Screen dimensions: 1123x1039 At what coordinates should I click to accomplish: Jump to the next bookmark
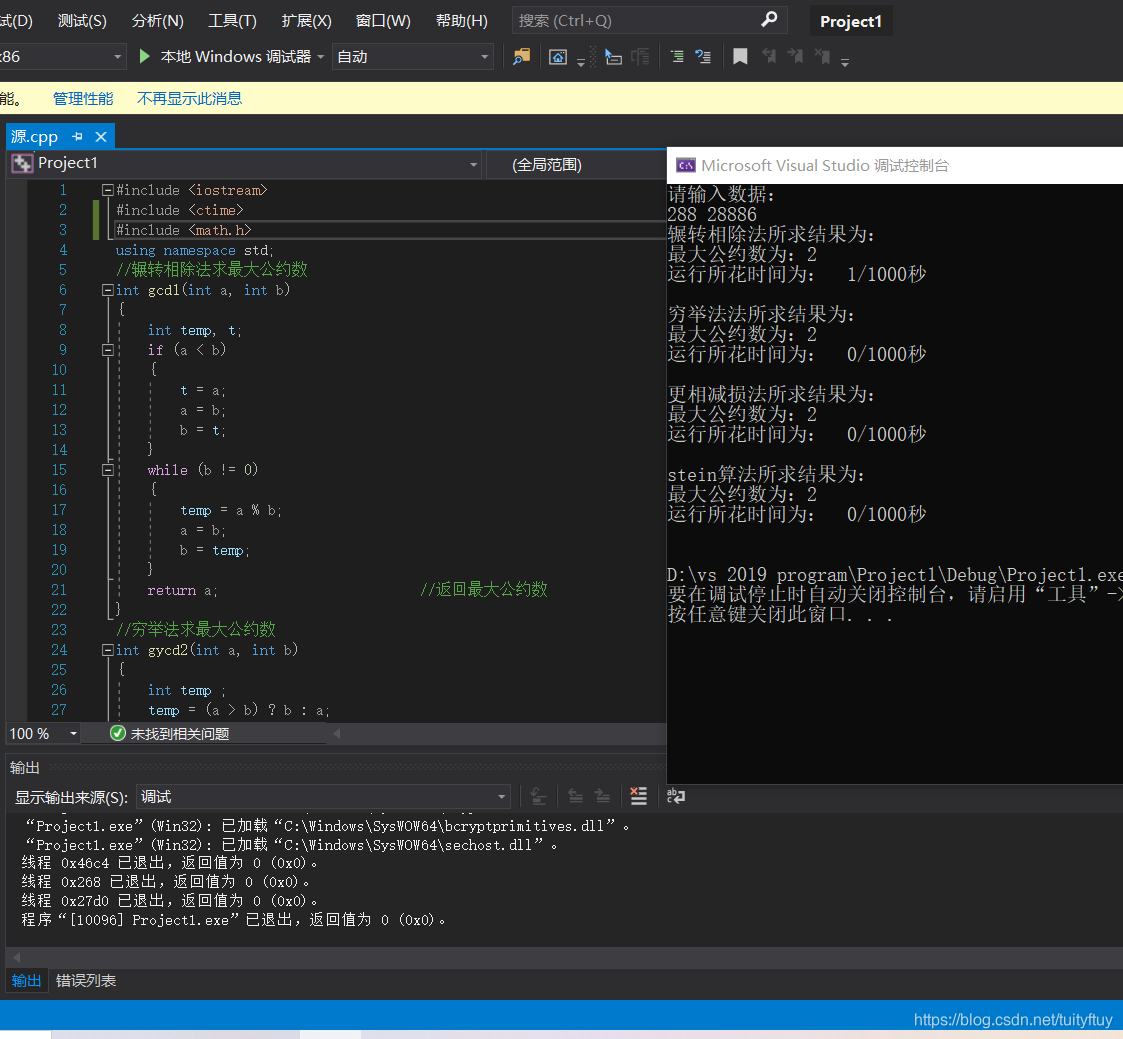(x=796, y=56)
